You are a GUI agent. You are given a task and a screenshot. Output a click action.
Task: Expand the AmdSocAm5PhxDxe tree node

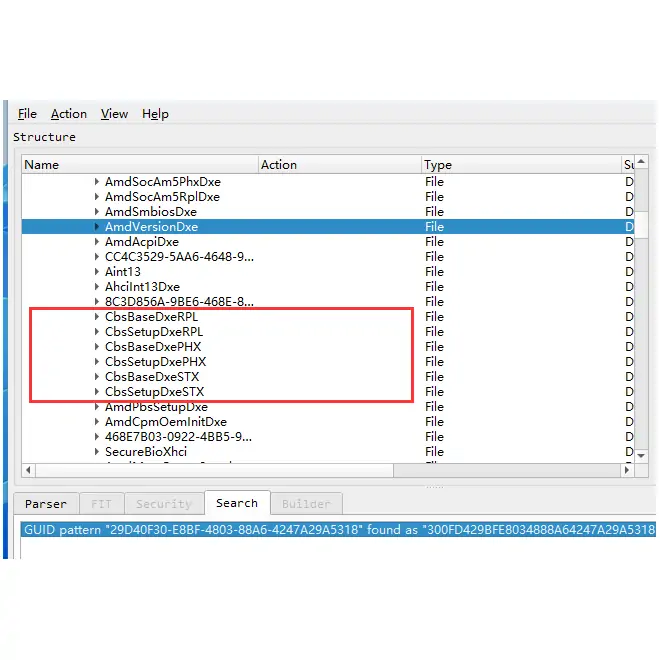click(97, 182)
